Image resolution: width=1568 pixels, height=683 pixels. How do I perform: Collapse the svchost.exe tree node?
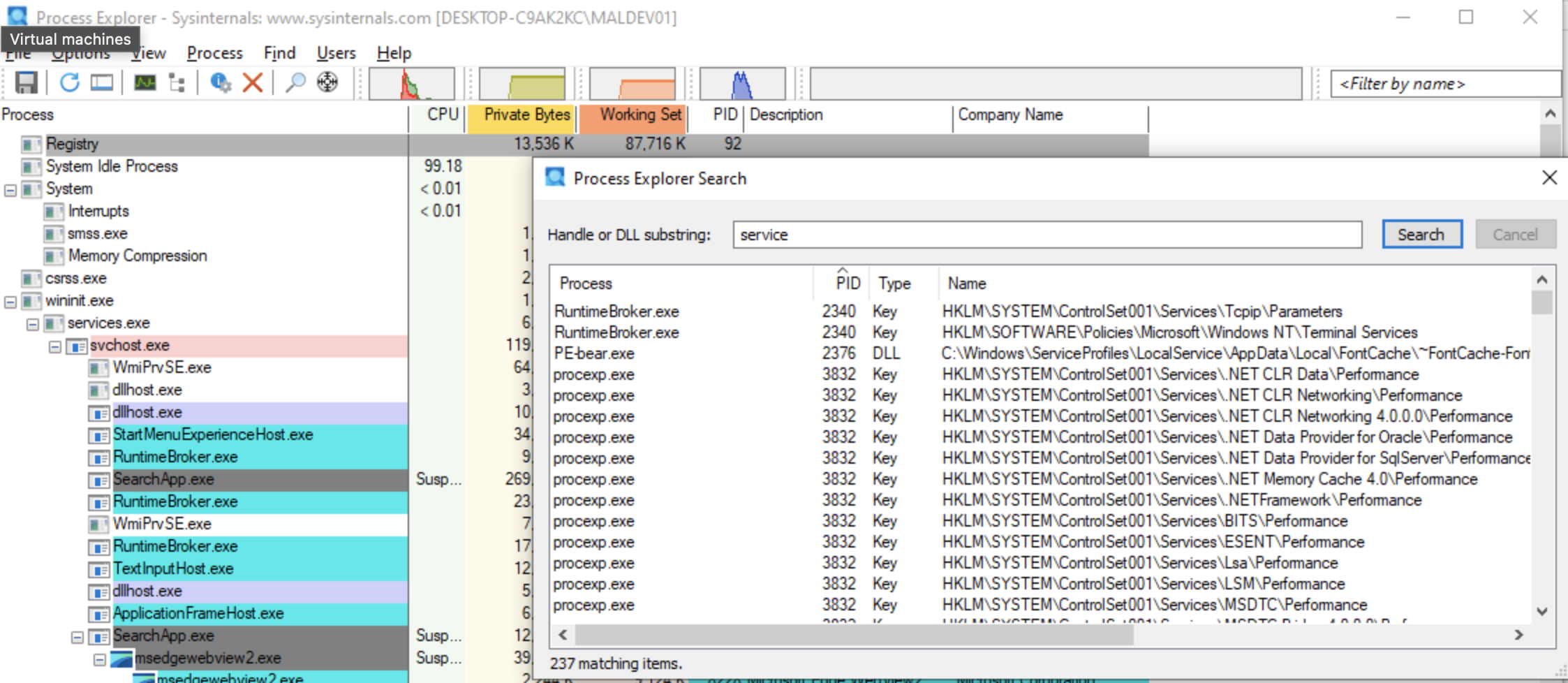(x=55, y=346)
